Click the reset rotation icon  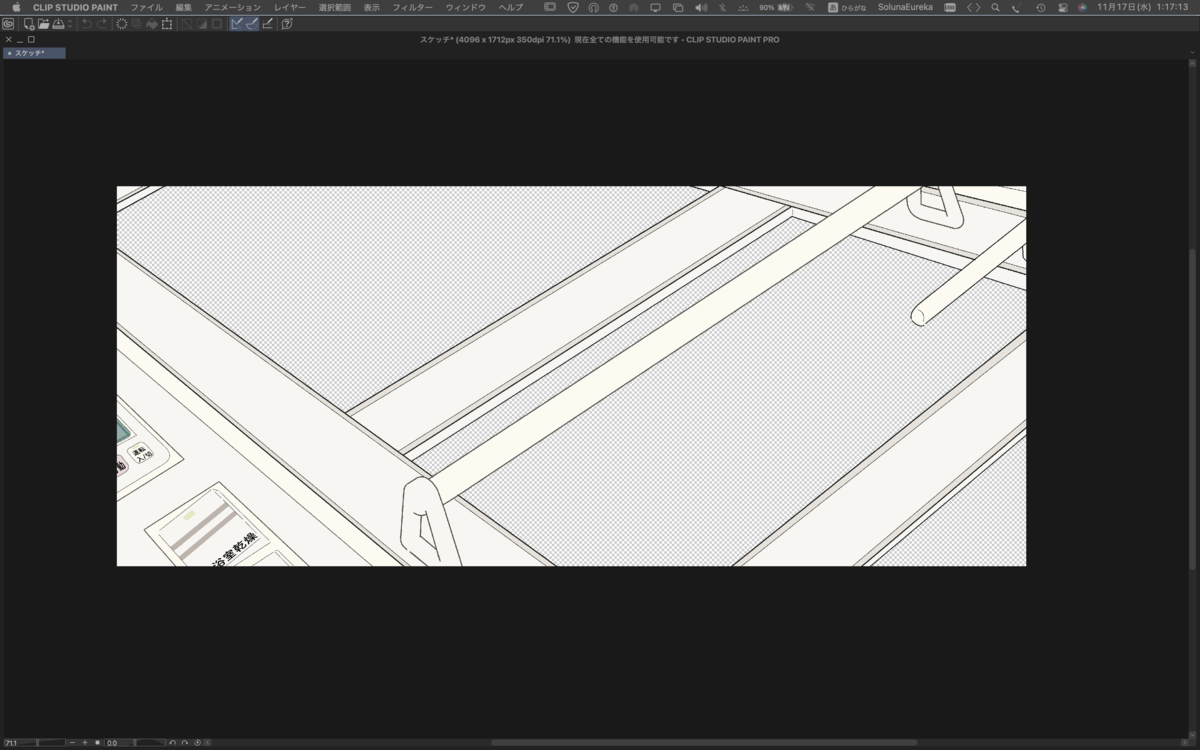pyautogui.click(x=197, y=743)
